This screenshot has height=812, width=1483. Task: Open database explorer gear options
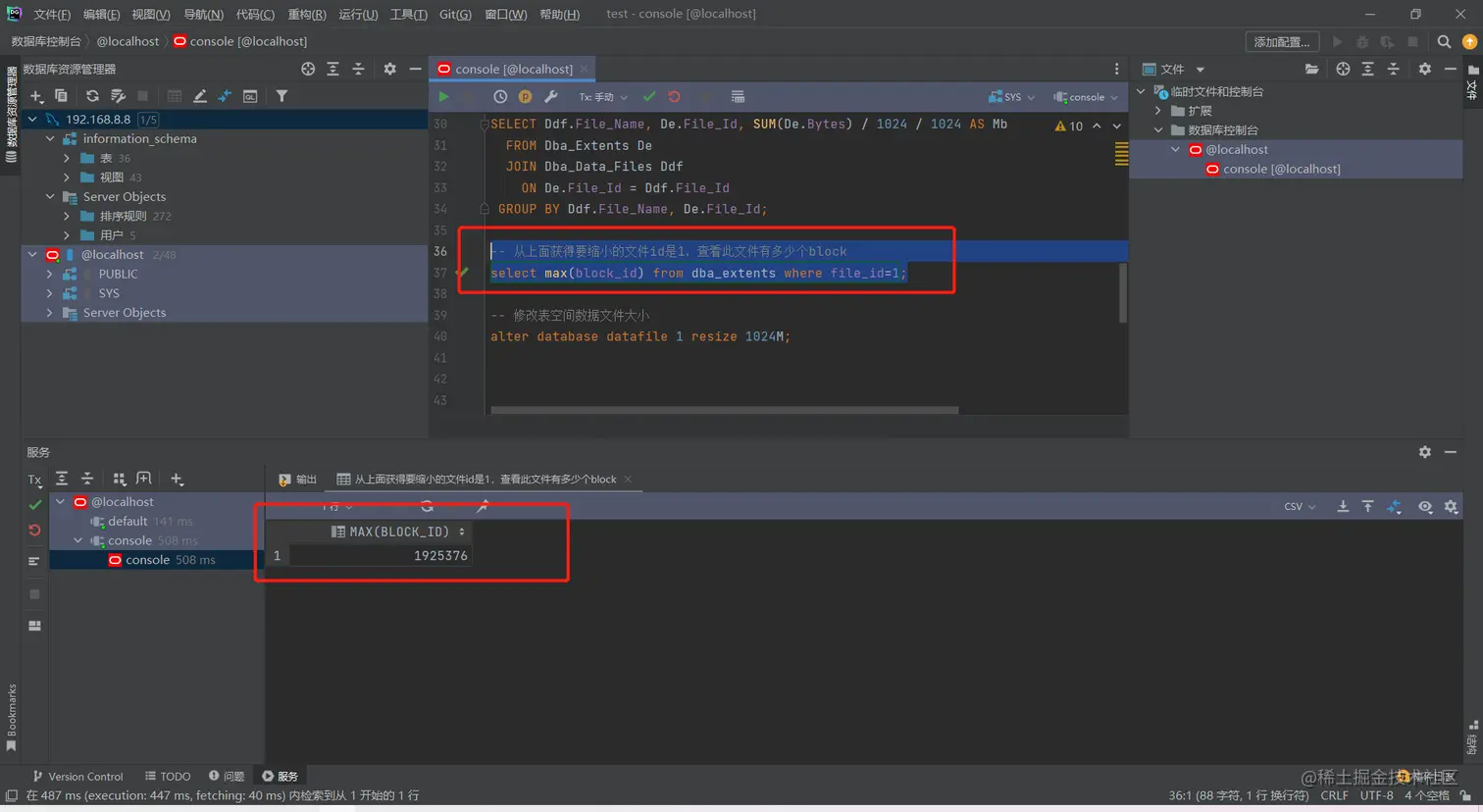389,69
